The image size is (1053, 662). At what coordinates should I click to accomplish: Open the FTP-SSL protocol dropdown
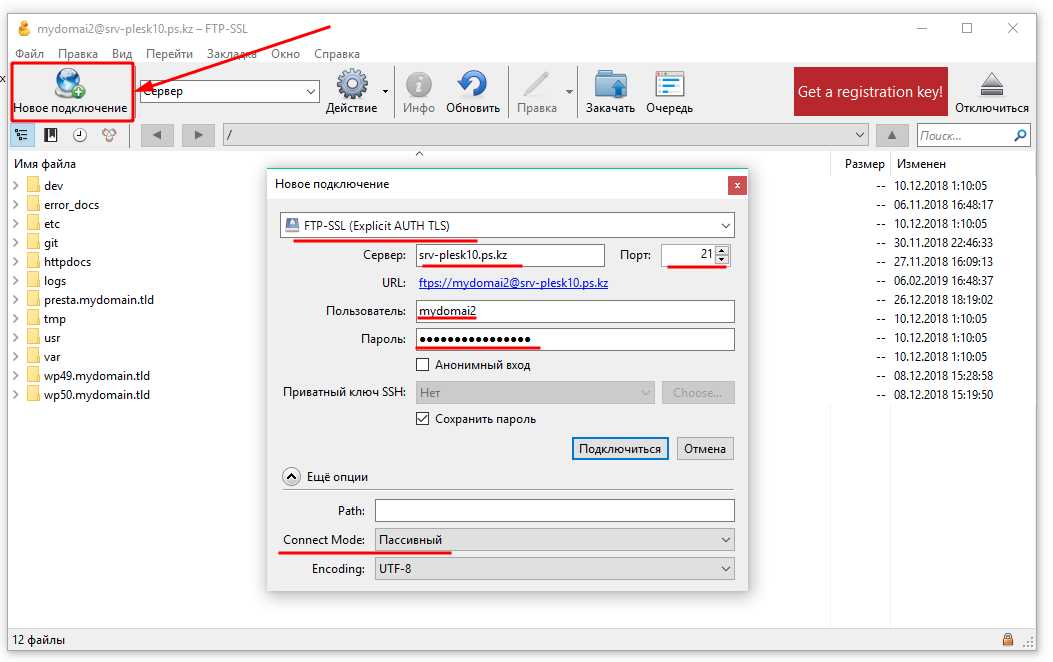coord(507,226)
